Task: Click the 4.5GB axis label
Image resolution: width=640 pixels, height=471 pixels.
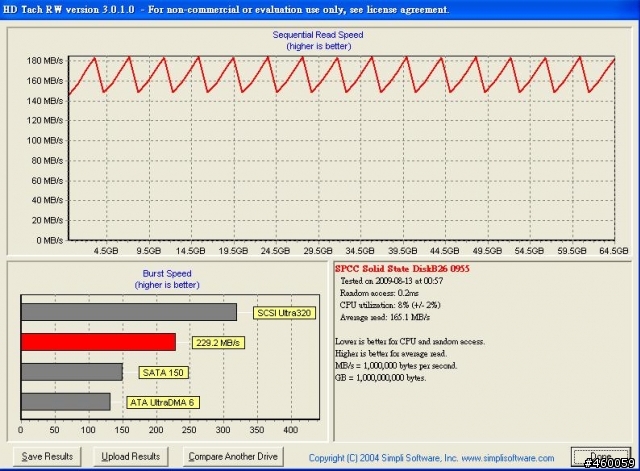Action: pyautogui.click(x=106, y=251)
